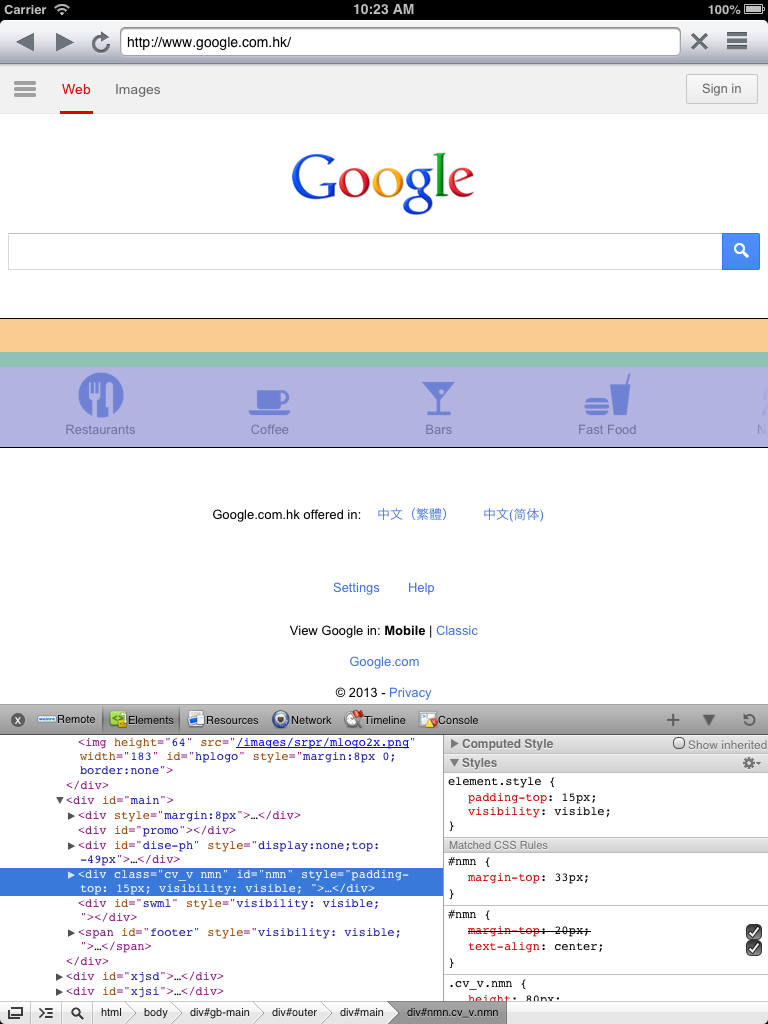Open the Google.com link
The width and height of the screenshot is (768, 1024).
(x=384, y=662)
